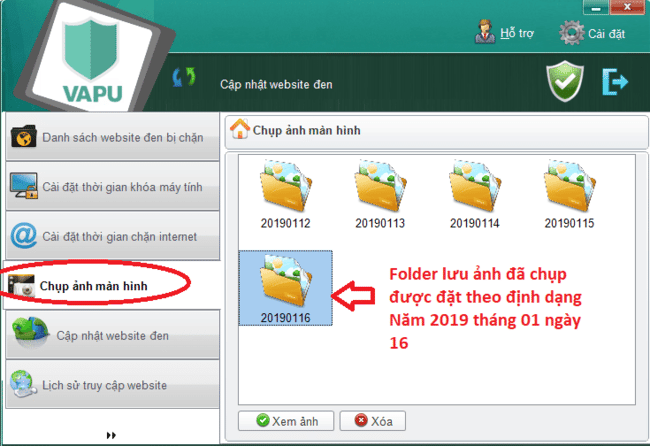The width and height of the screenshot is (650, 446).
Task: Select folder 20190115
Action: [x=569, y=197]
